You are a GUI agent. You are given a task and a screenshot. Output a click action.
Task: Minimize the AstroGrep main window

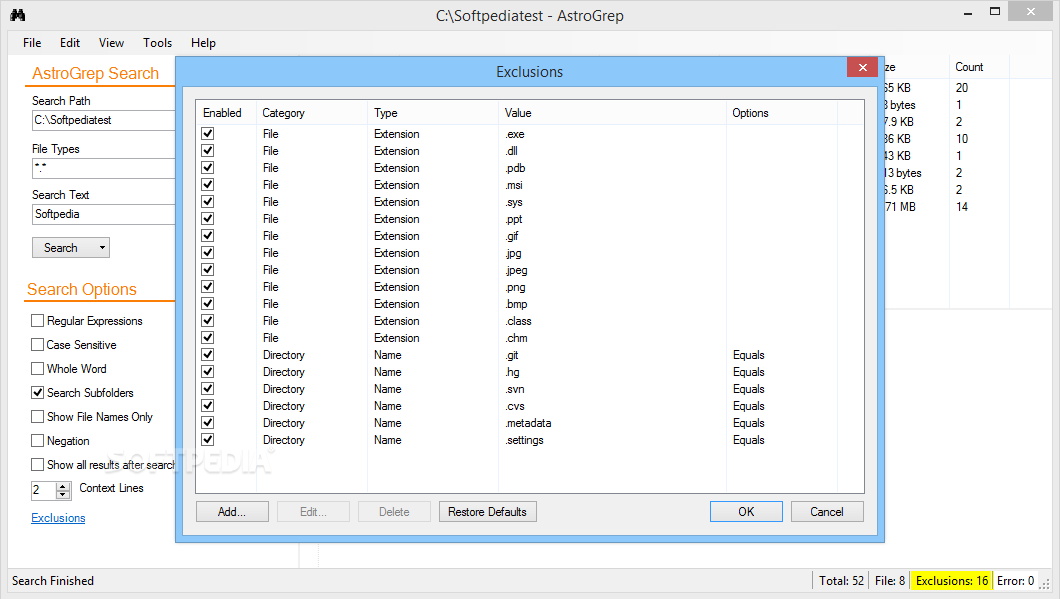pyautogui.click(x=967, y=12)
